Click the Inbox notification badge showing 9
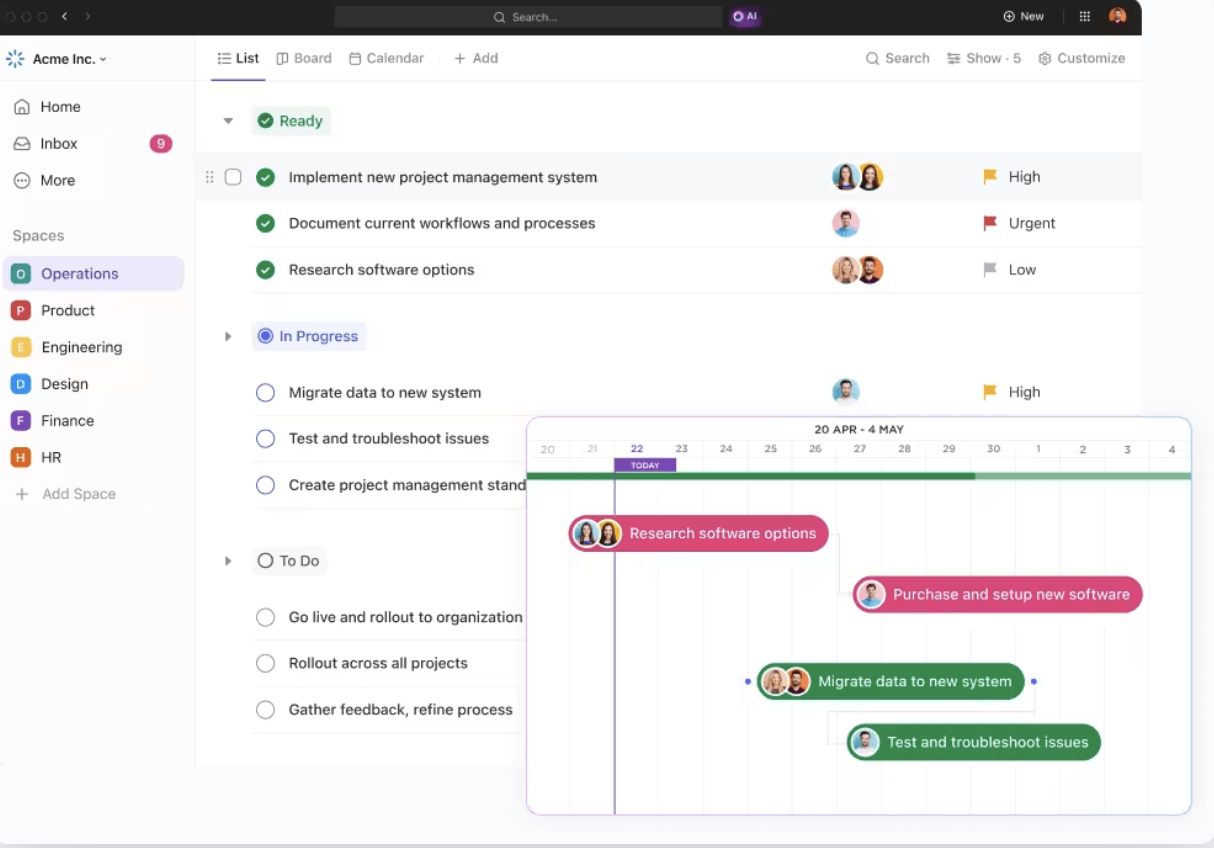Viewport: 1214px width, 848px height. tap(161, 144)
